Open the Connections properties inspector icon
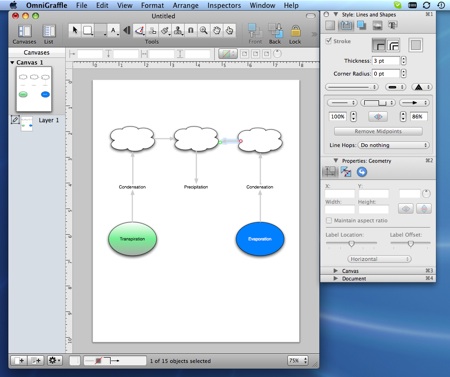The image size is (450, 377). click(346, 172)
